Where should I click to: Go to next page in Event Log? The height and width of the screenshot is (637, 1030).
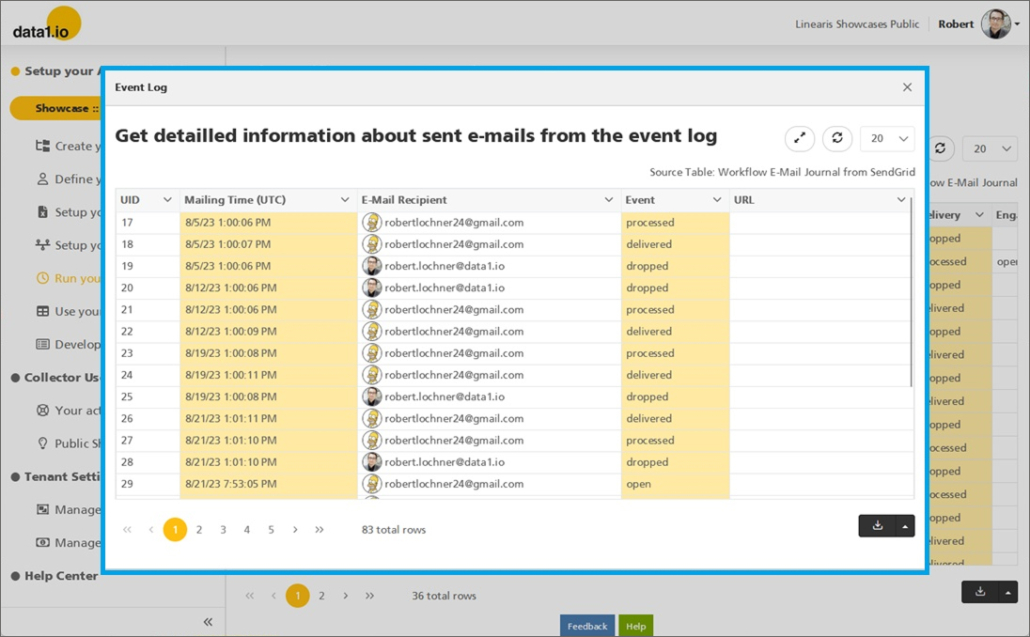pos(295,530)
